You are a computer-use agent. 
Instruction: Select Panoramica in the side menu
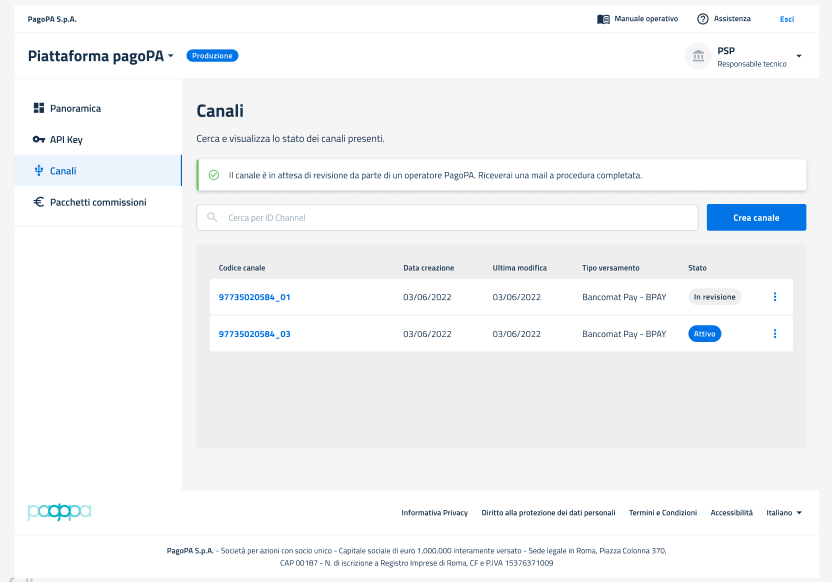(x=75, y=108)
